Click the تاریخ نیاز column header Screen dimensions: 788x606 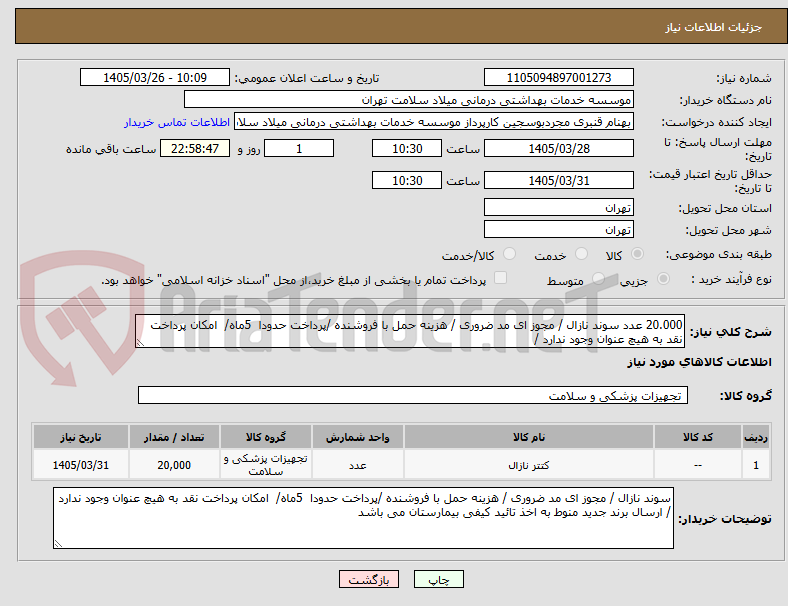click(81, 437)
